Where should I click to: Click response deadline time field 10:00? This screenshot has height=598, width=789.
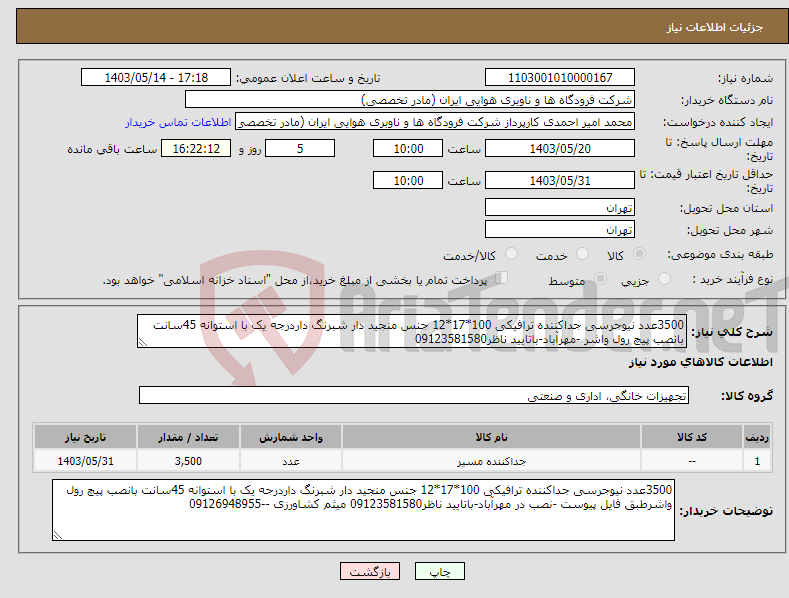pos(408,148)
